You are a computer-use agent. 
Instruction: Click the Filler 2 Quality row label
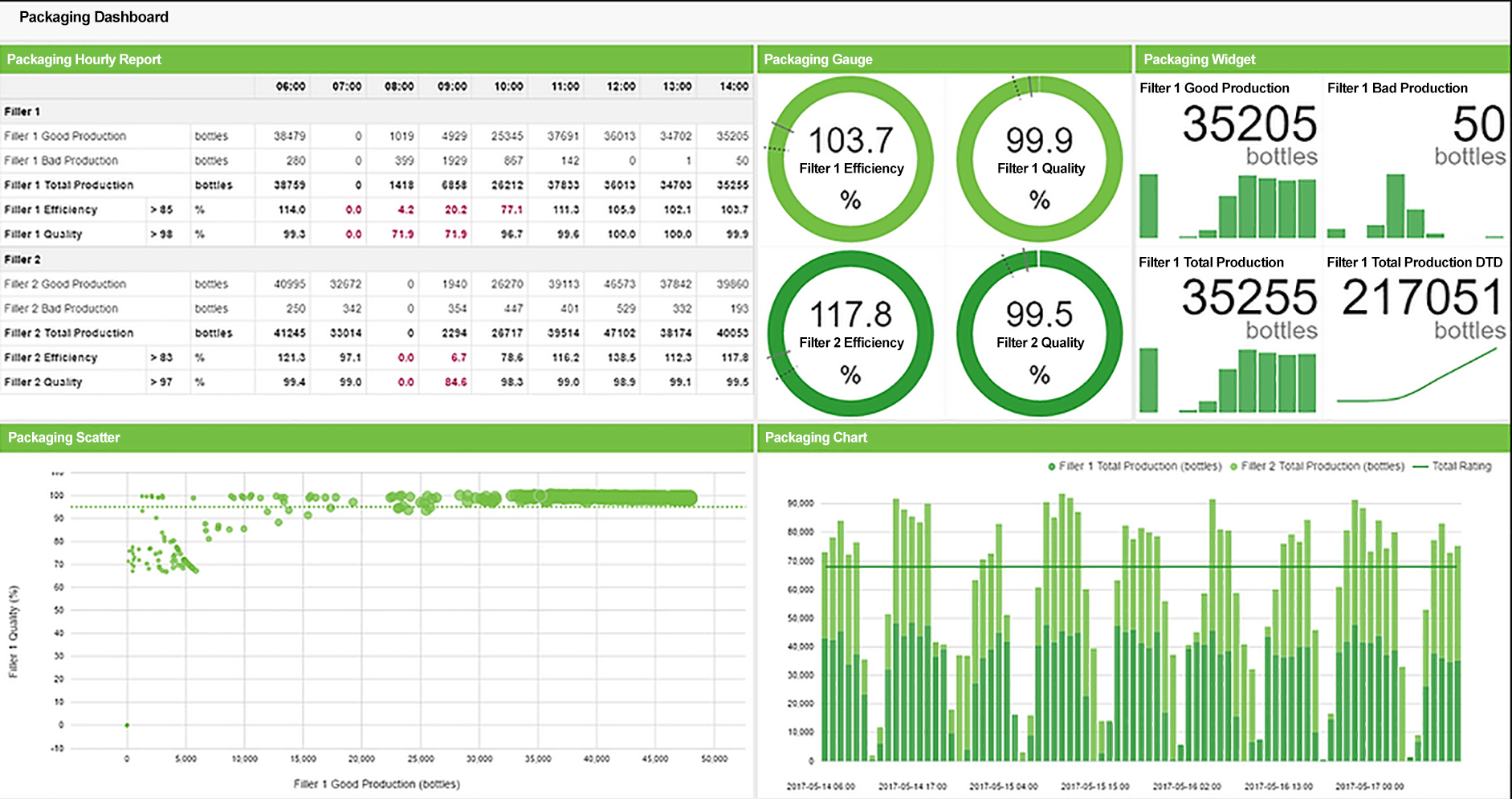[x=48, y=381]
